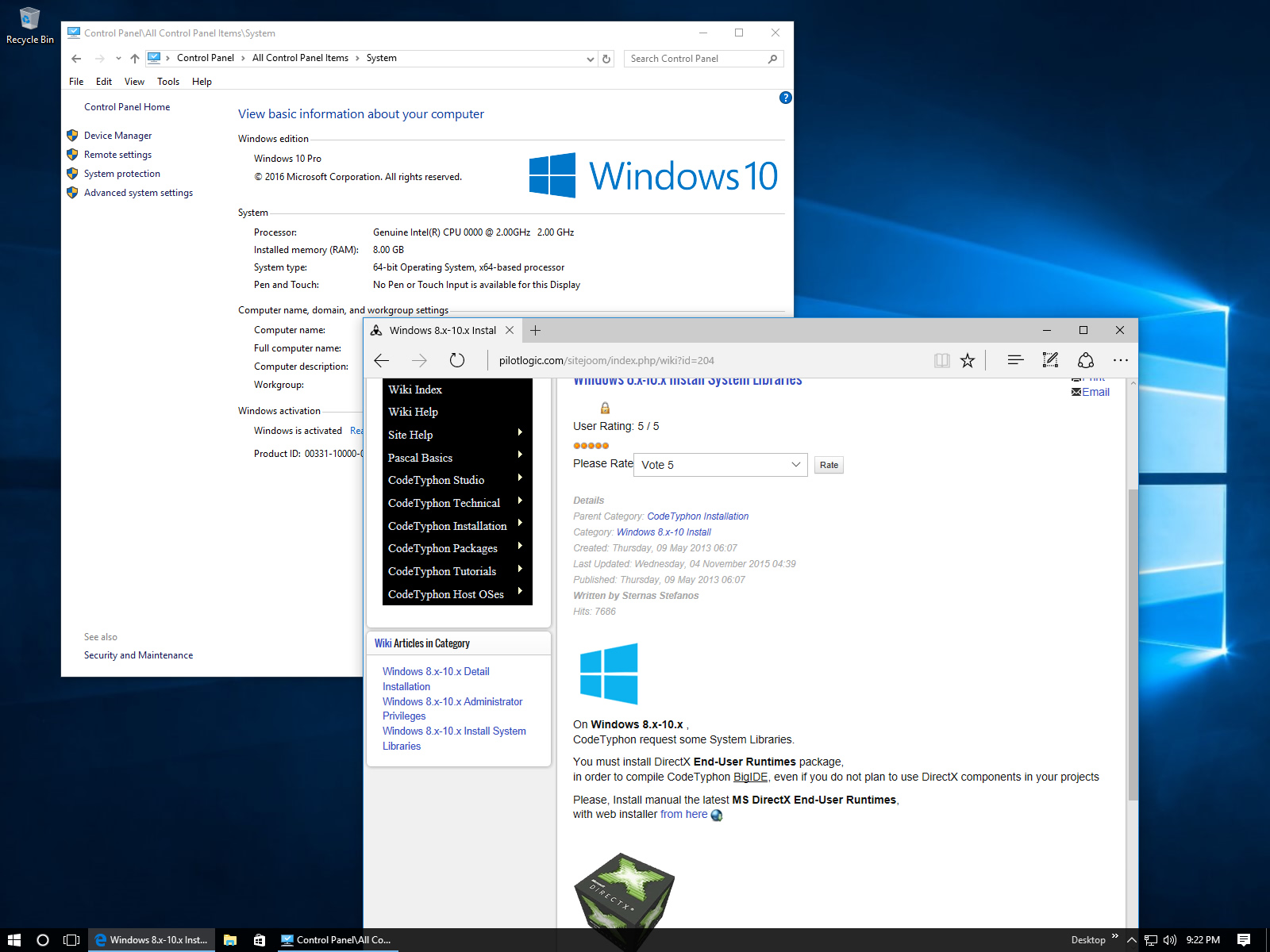Open the View menu
The width and height of the screenshot is (1270, 952).
(x=134, y=82)
